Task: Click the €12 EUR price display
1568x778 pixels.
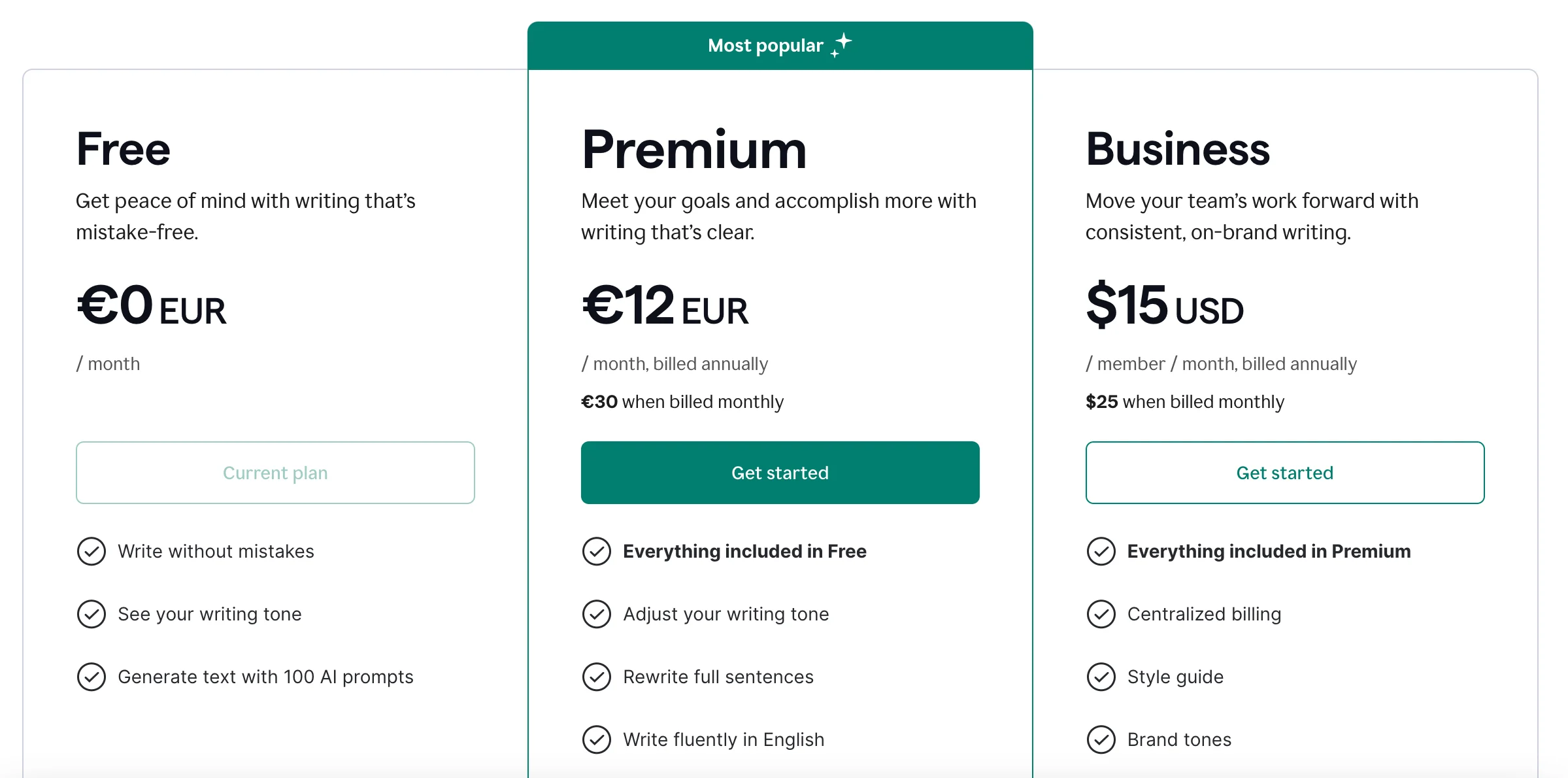Action: tap(665, 305)
